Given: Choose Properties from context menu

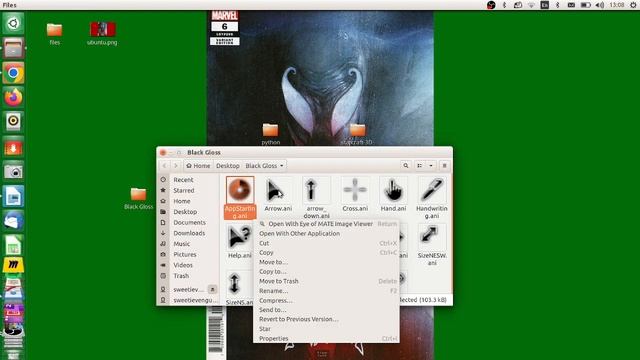Looking at the screenshot, I should point(326,338).
